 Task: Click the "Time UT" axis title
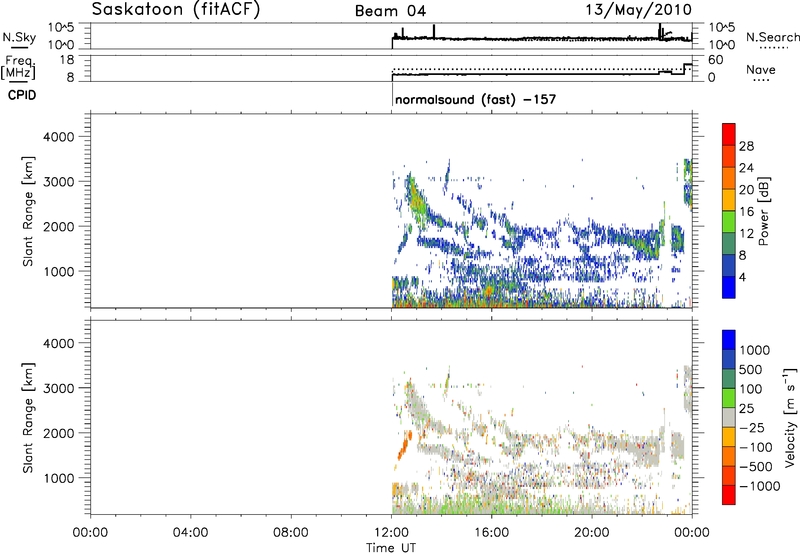coord(391,548)
